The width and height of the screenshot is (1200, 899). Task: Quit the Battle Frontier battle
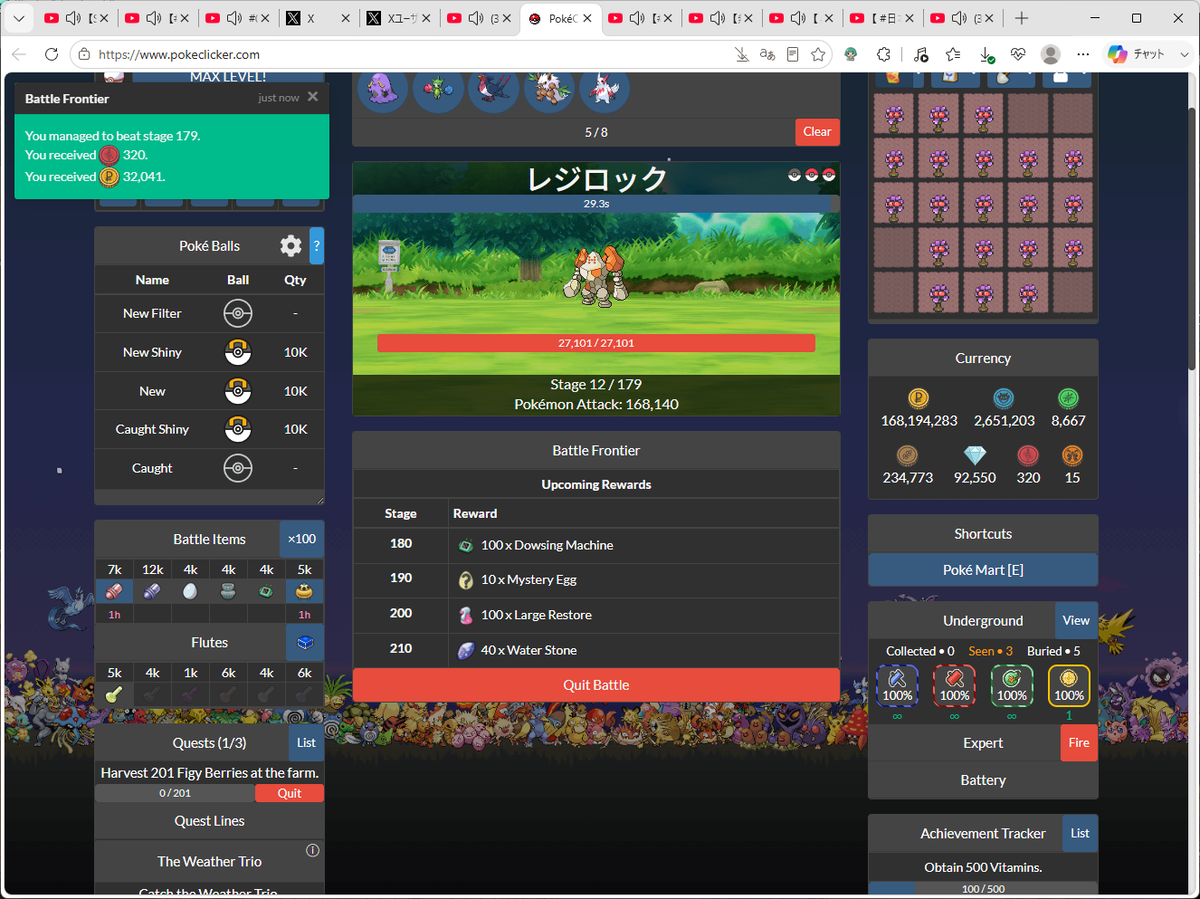point(596,685)
